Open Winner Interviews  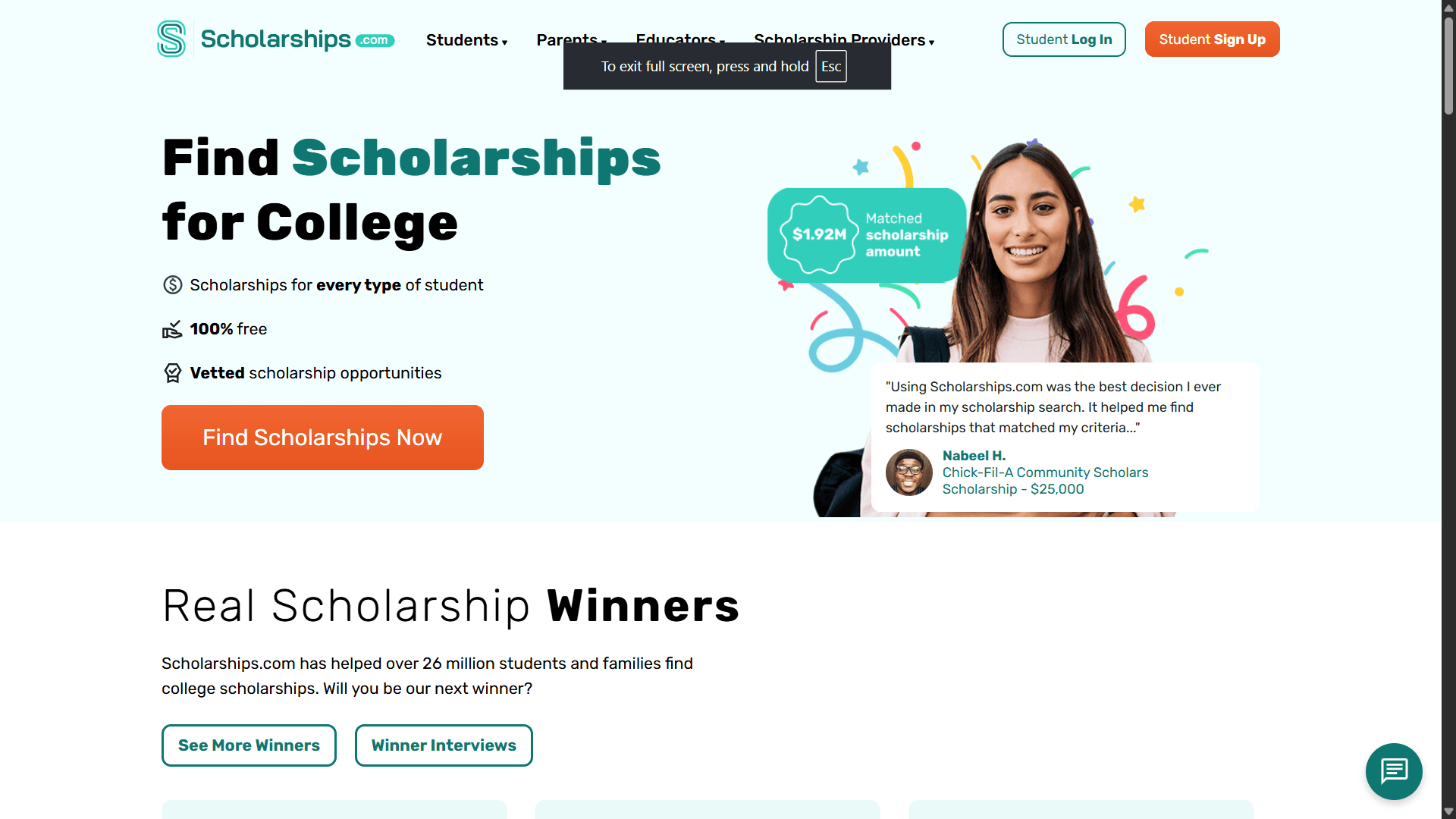click(x=444, y=745)
